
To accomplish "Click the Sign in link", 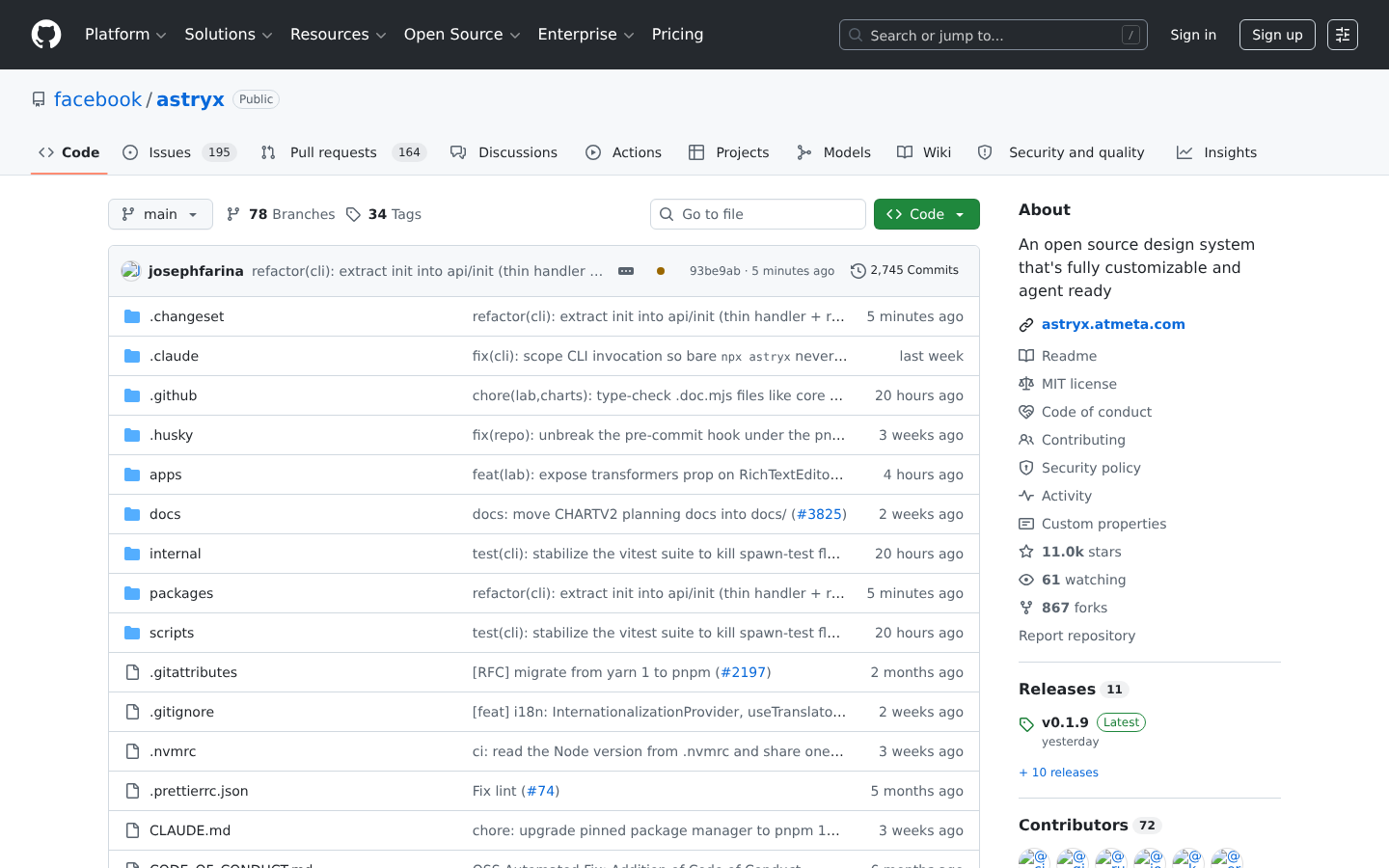I will (1193, 35).
